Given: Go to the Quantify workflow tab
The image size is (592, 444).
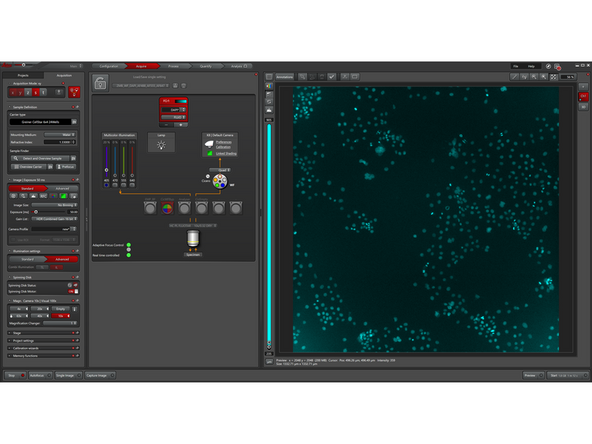Looking at the screenshot, I should click(x=206, y=66).
